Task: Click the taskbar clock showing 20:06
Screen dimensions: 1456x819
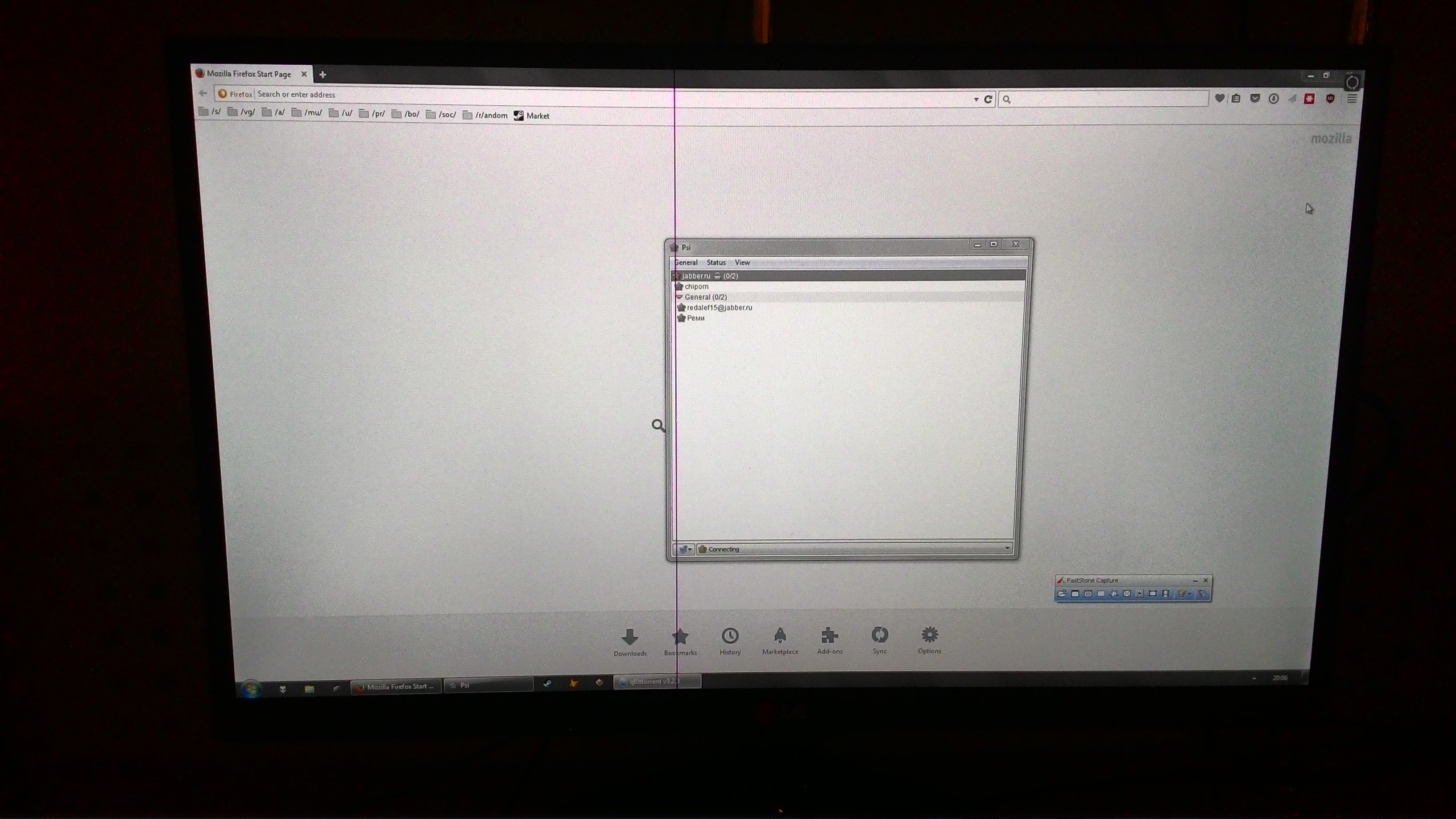Action: click(x=1280, y=678)
